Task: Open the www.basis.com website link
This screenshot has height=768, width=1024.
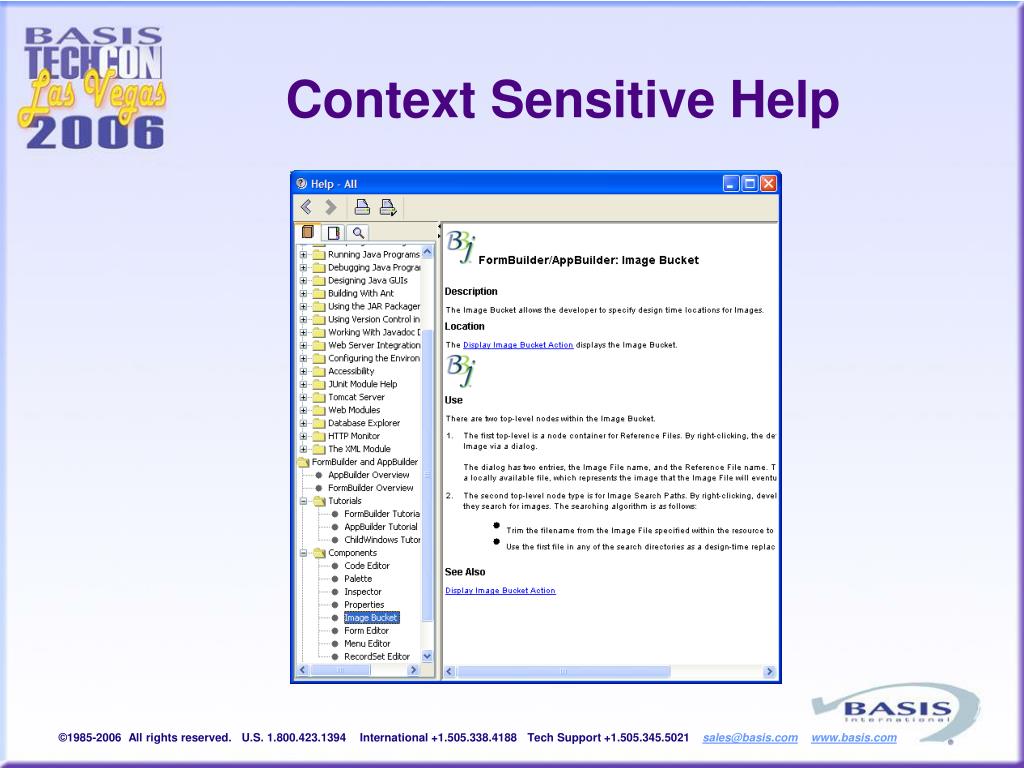Action: point(854,737)
